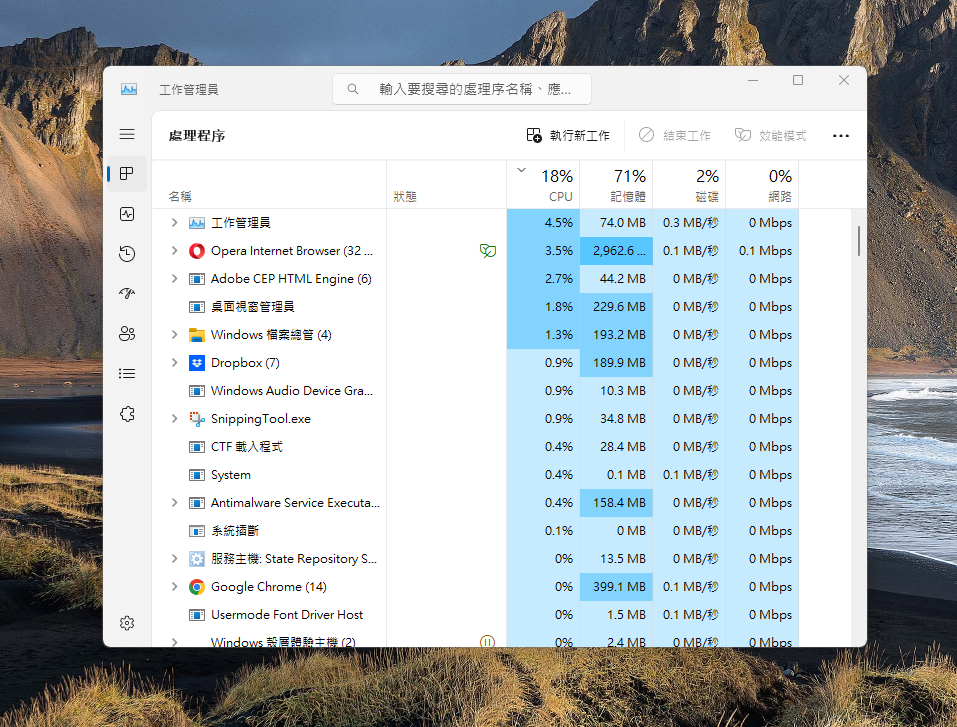Viewport: 957px width, 727px height.
Task: Expand the Google Chrome (14) process group
Action: (174, 587)
